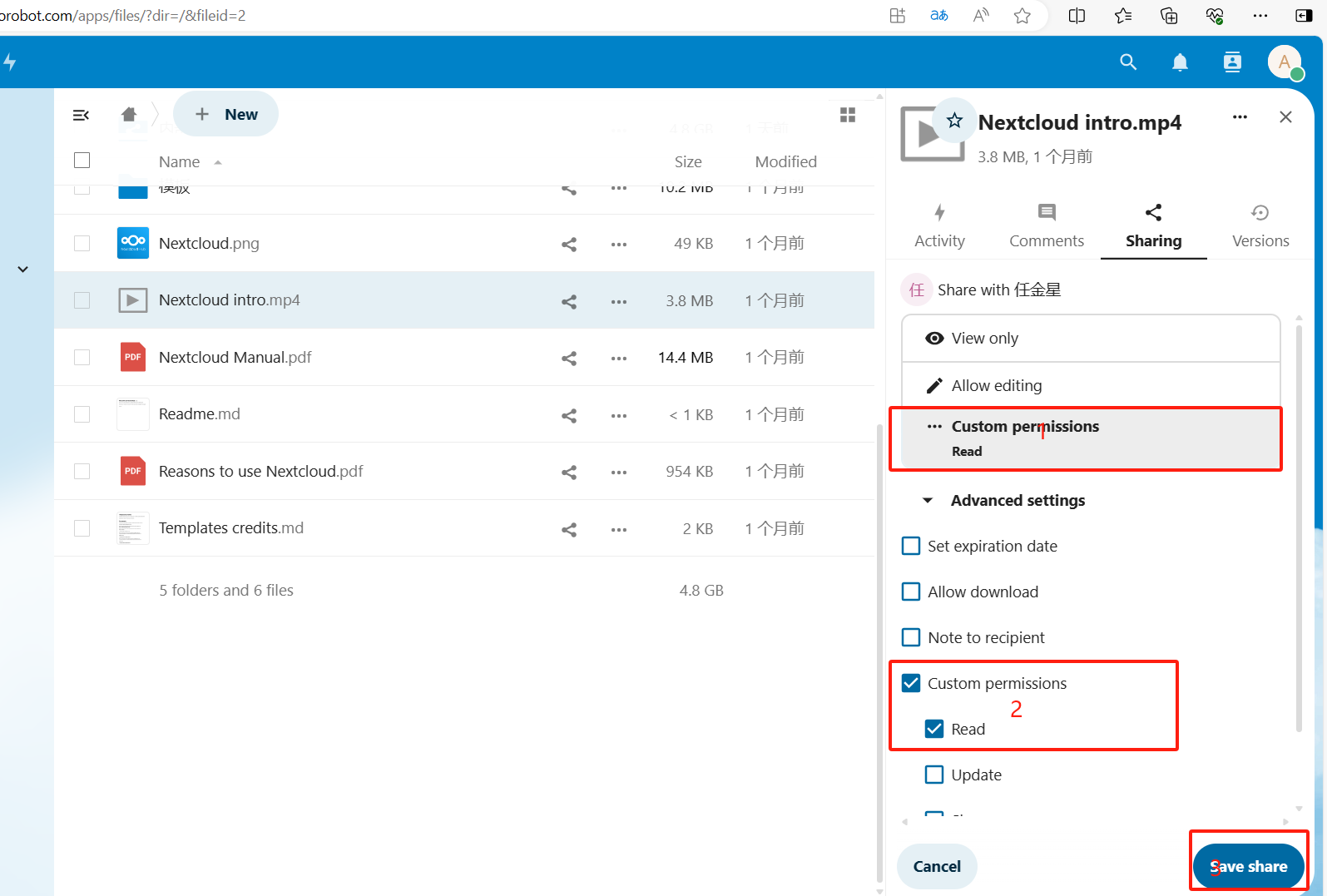
Task: Open sidebar three-dot menu for file details
Action: pos(1240,117)
